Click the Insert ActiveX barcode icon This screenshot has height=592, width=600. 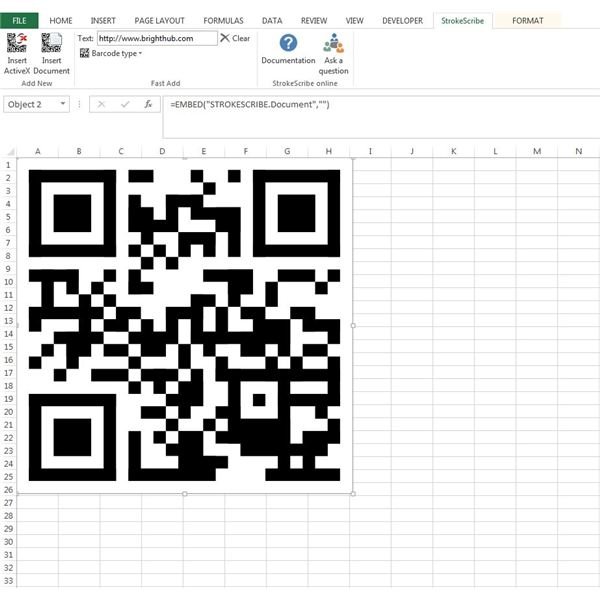pos(17,42)
